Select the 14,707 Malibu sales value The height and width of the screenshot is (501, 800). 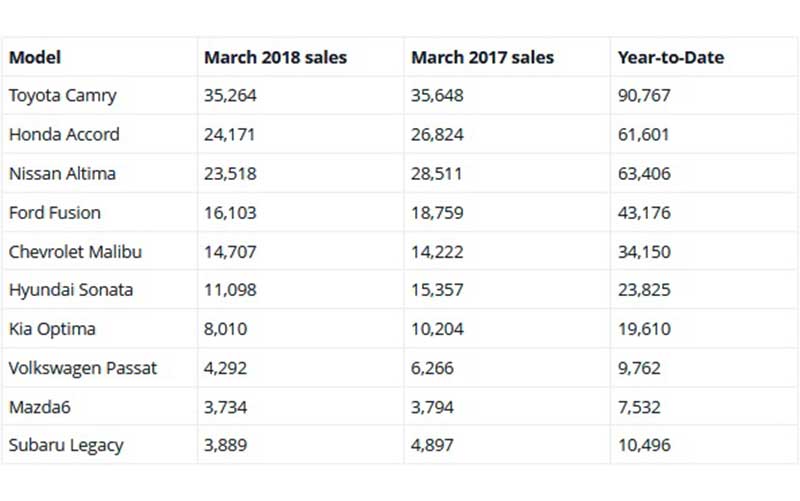(230, 252)
